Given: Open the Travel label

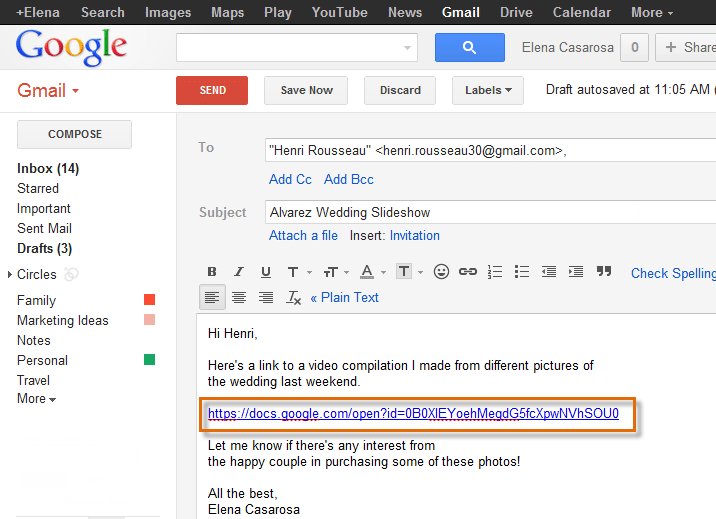Looking at the screenshot, I should (33, 380).
